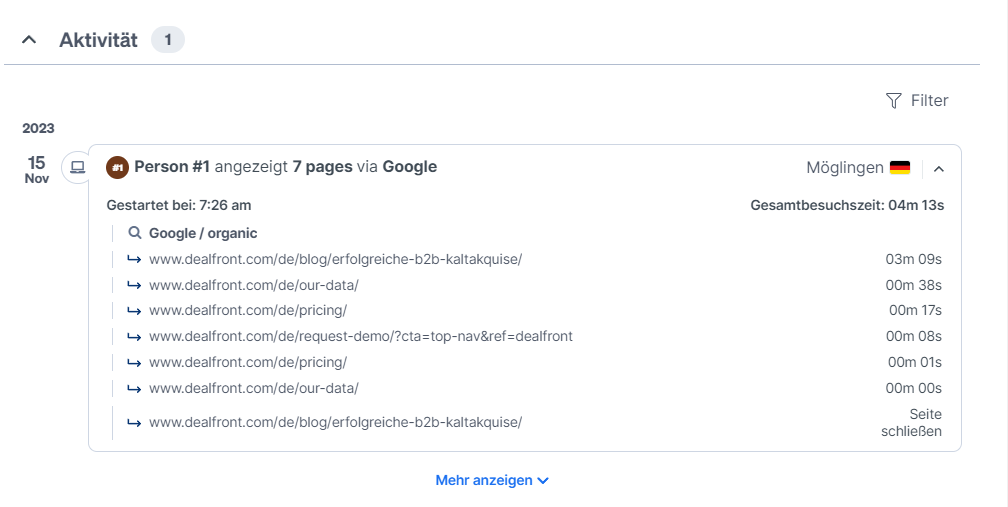Click the Google organic search icon

134,233
